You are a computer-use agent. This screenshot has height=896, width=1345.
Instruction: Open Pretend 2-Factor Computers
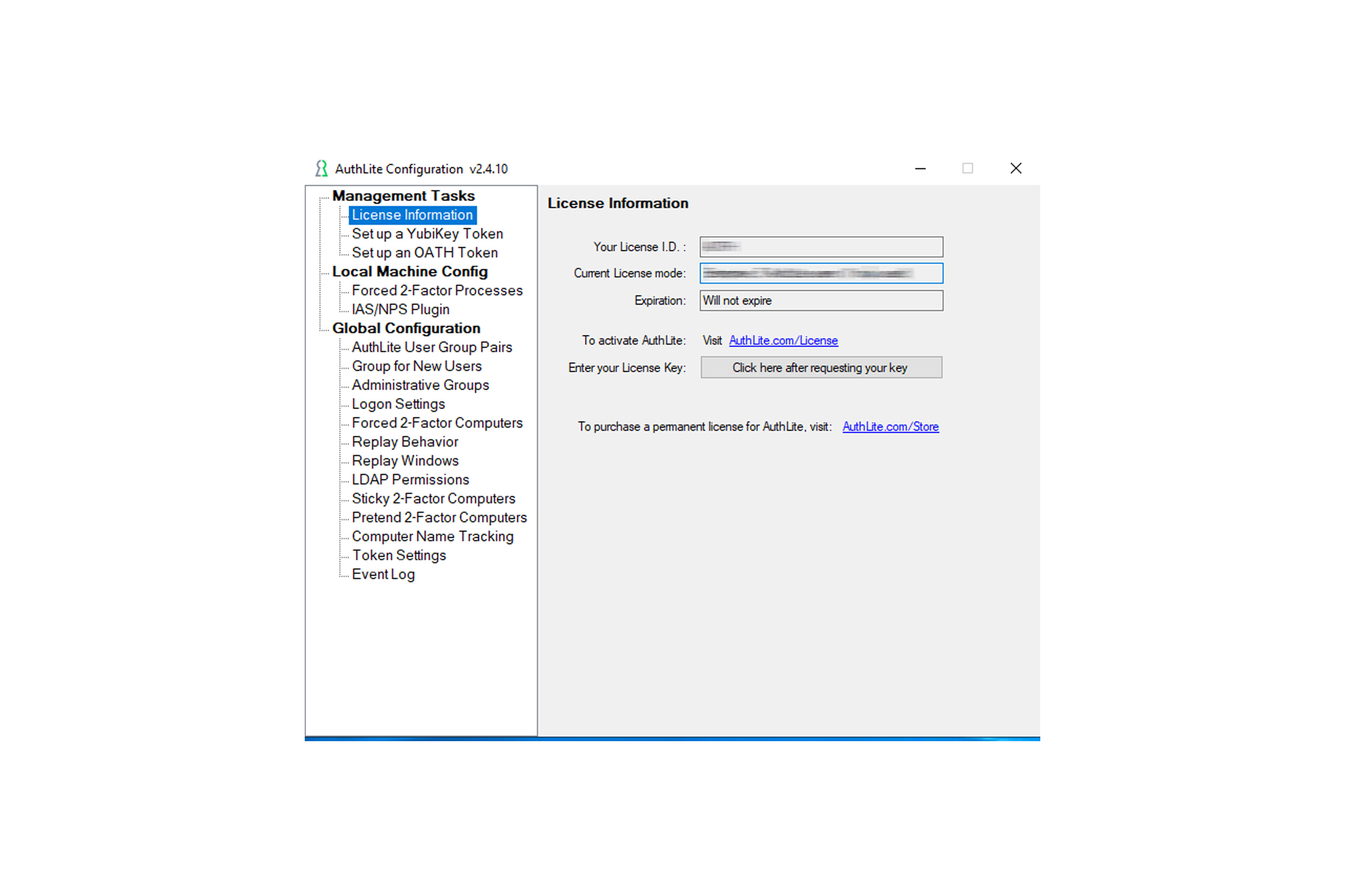click(439, 518)
